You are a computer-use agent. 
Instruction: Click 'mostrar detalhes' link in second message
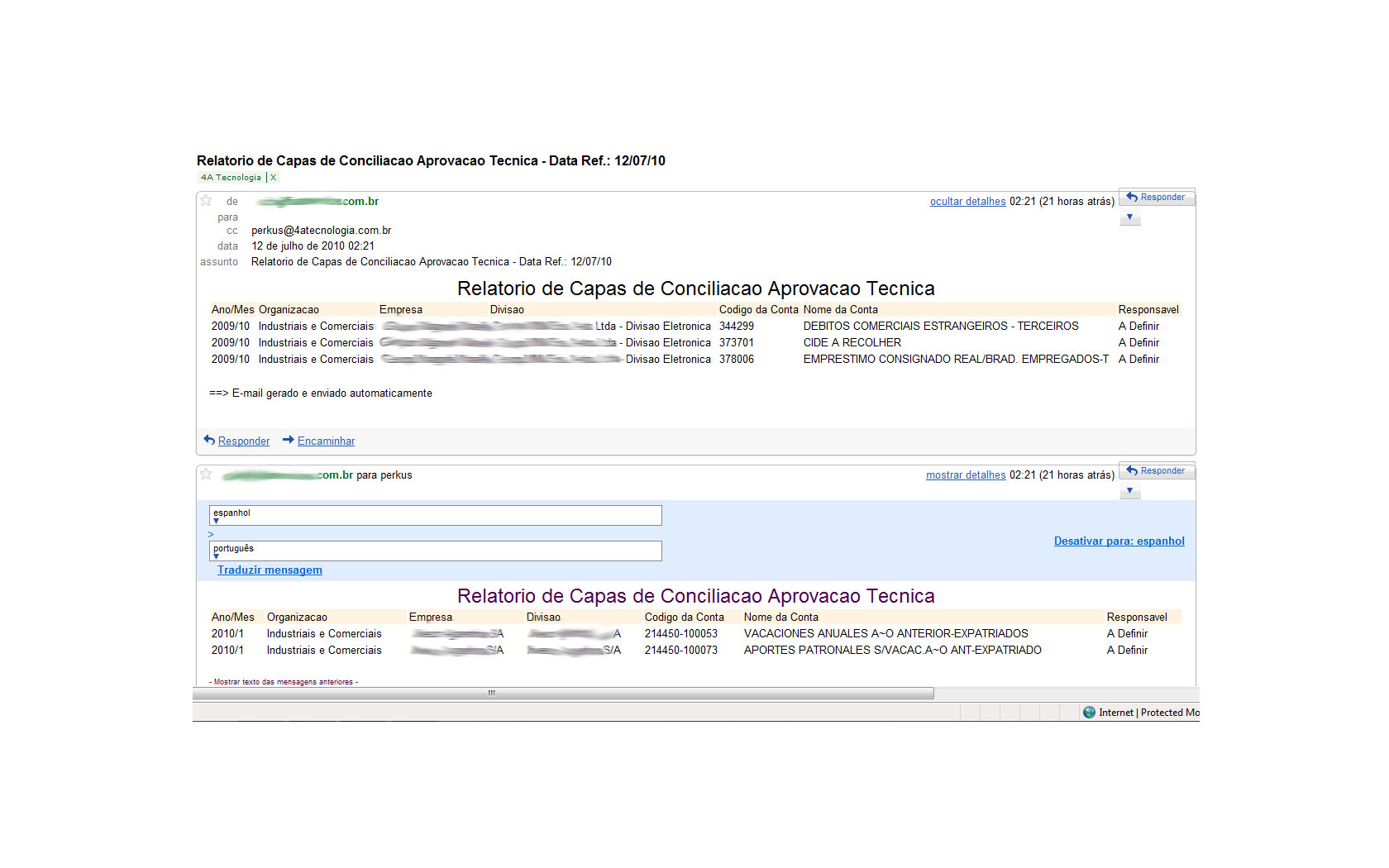[x=966, y=475]
